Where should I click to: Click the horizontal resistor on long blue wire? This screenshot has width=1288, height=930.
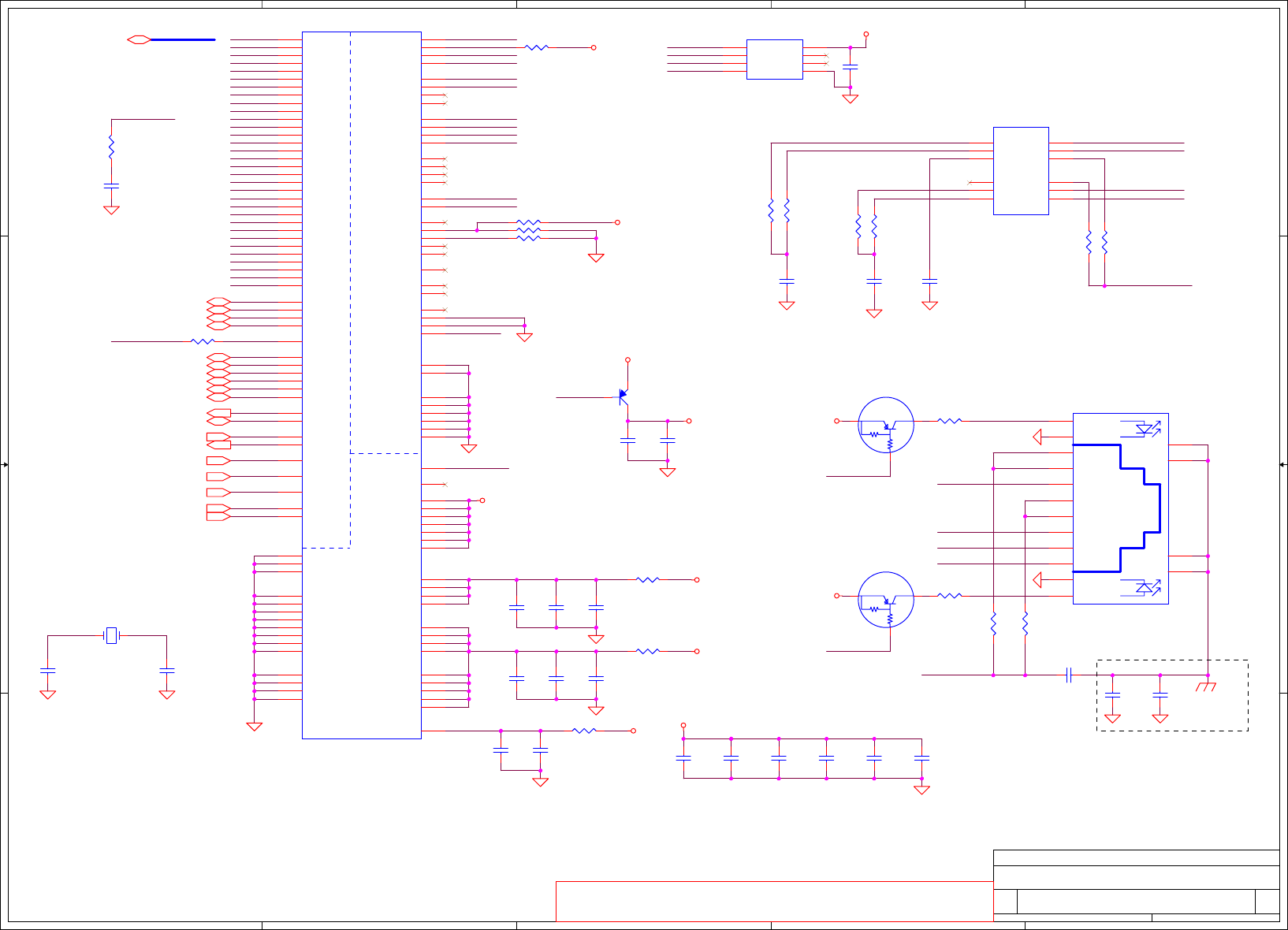[203, 341]
